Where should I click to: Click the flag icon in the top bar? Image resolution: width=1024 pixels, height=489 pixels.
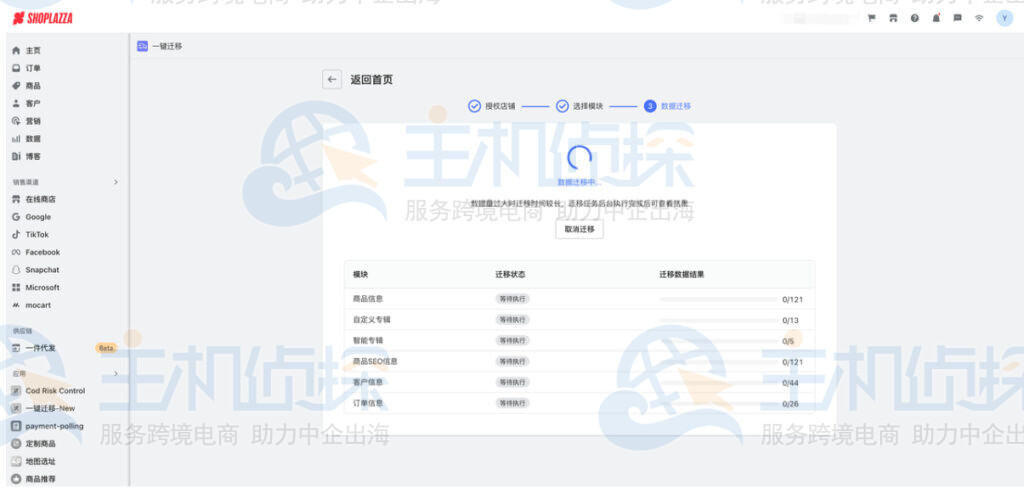871,18
